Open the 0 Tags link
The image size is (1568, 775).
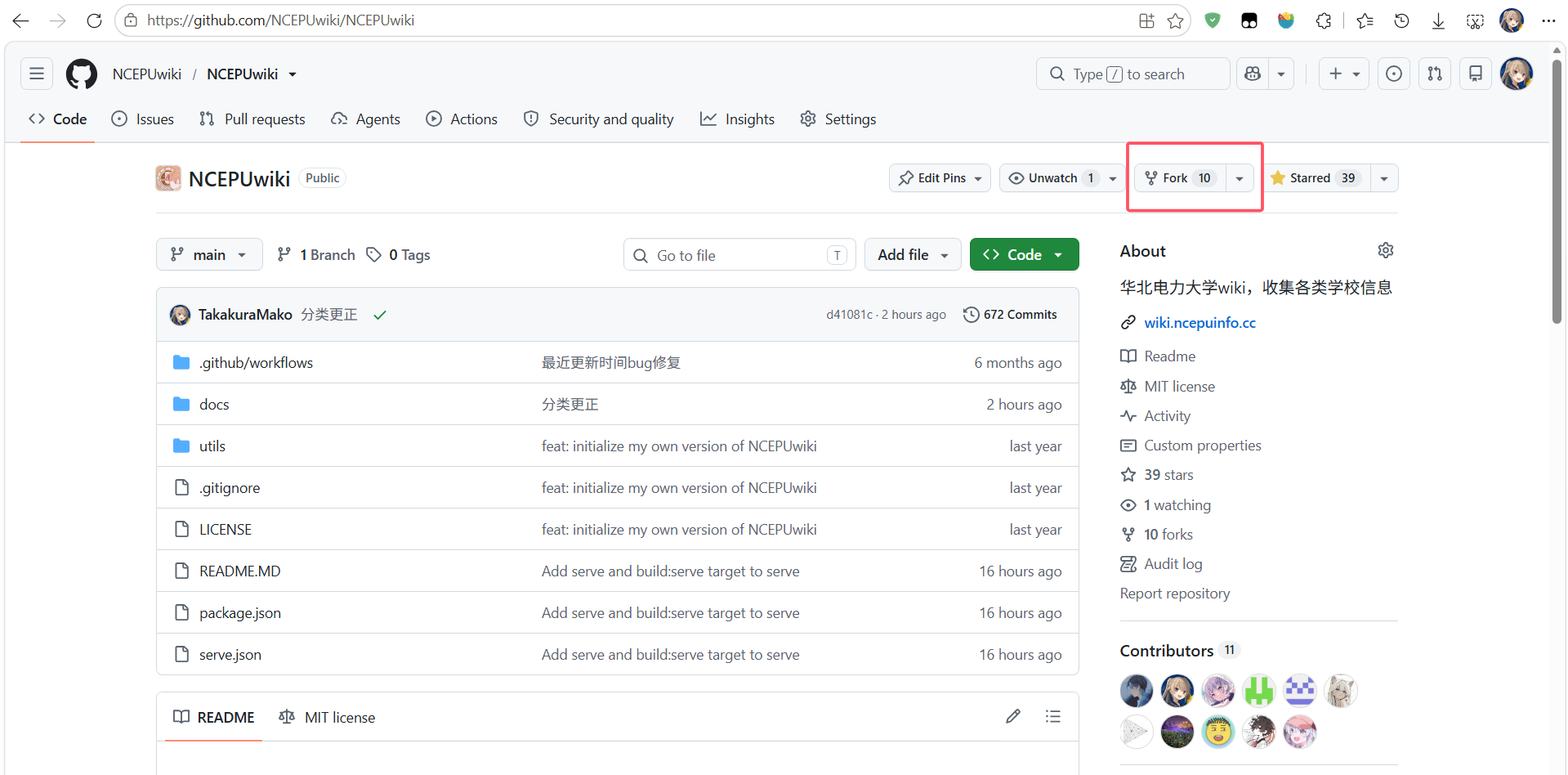(x=399, y=255)
